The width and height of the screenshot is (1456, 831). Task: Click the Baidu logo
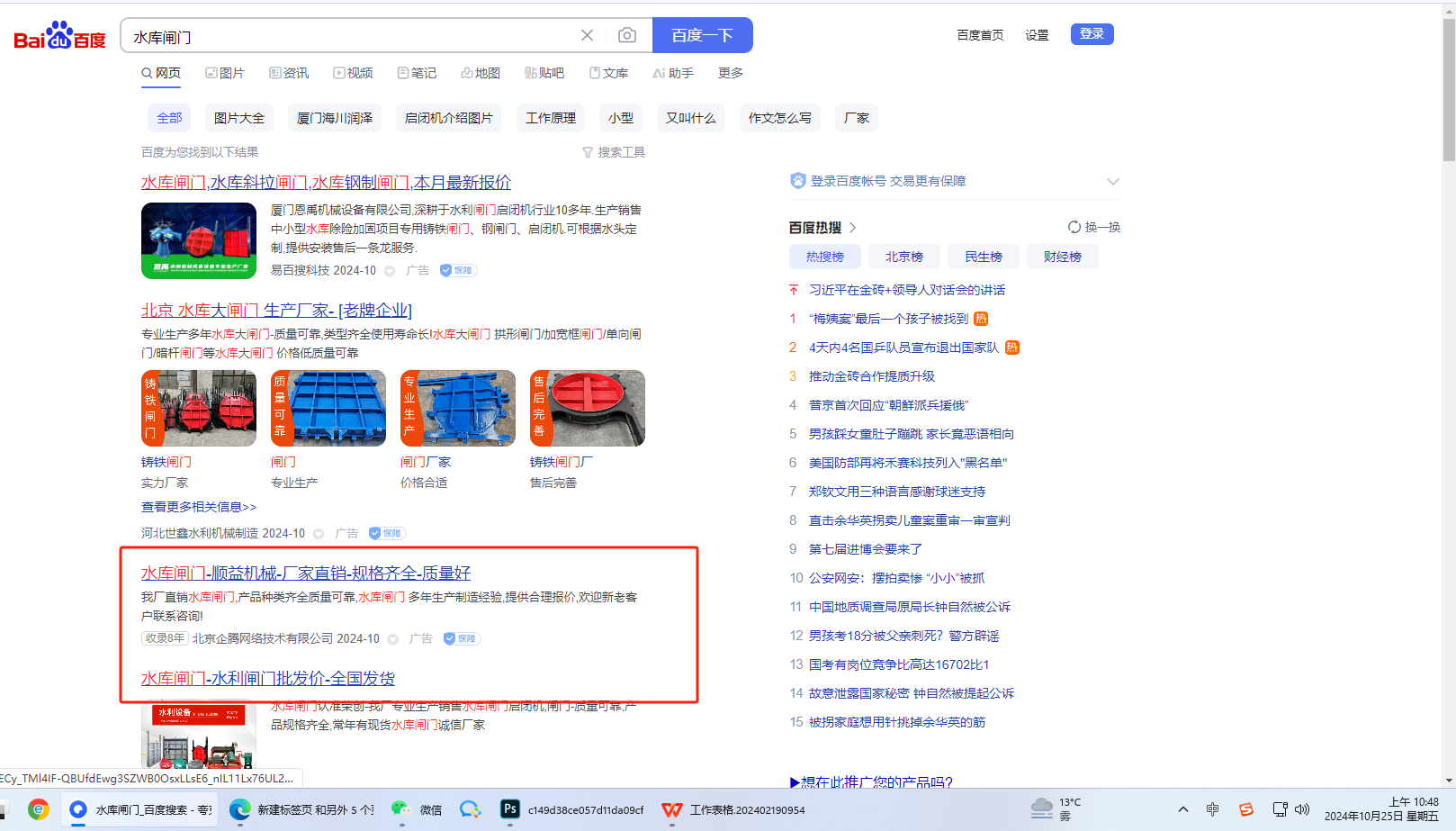(59, 36)
